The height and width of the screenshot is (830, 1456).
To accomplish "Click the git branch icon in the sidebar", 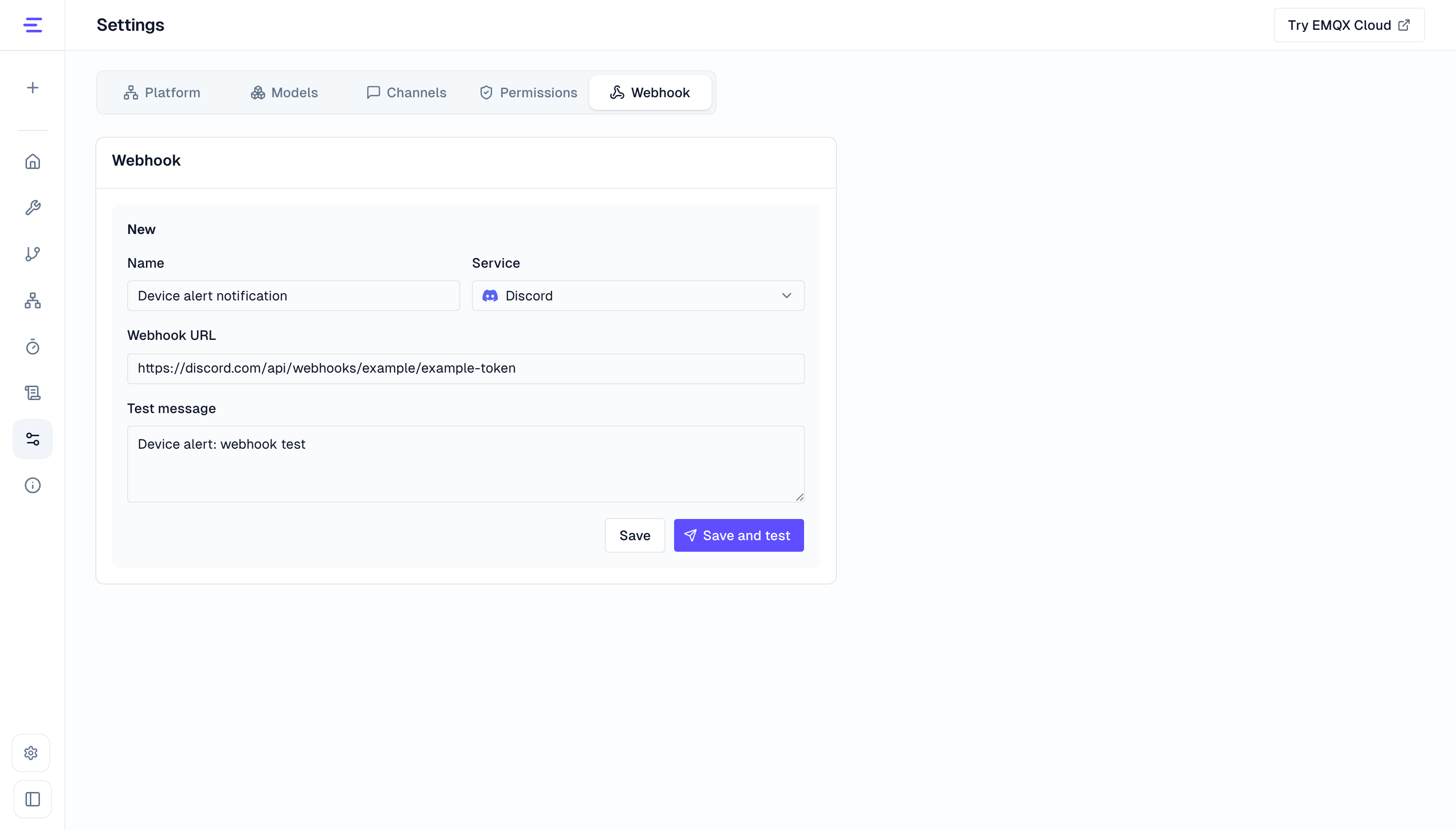I will 32,254.
